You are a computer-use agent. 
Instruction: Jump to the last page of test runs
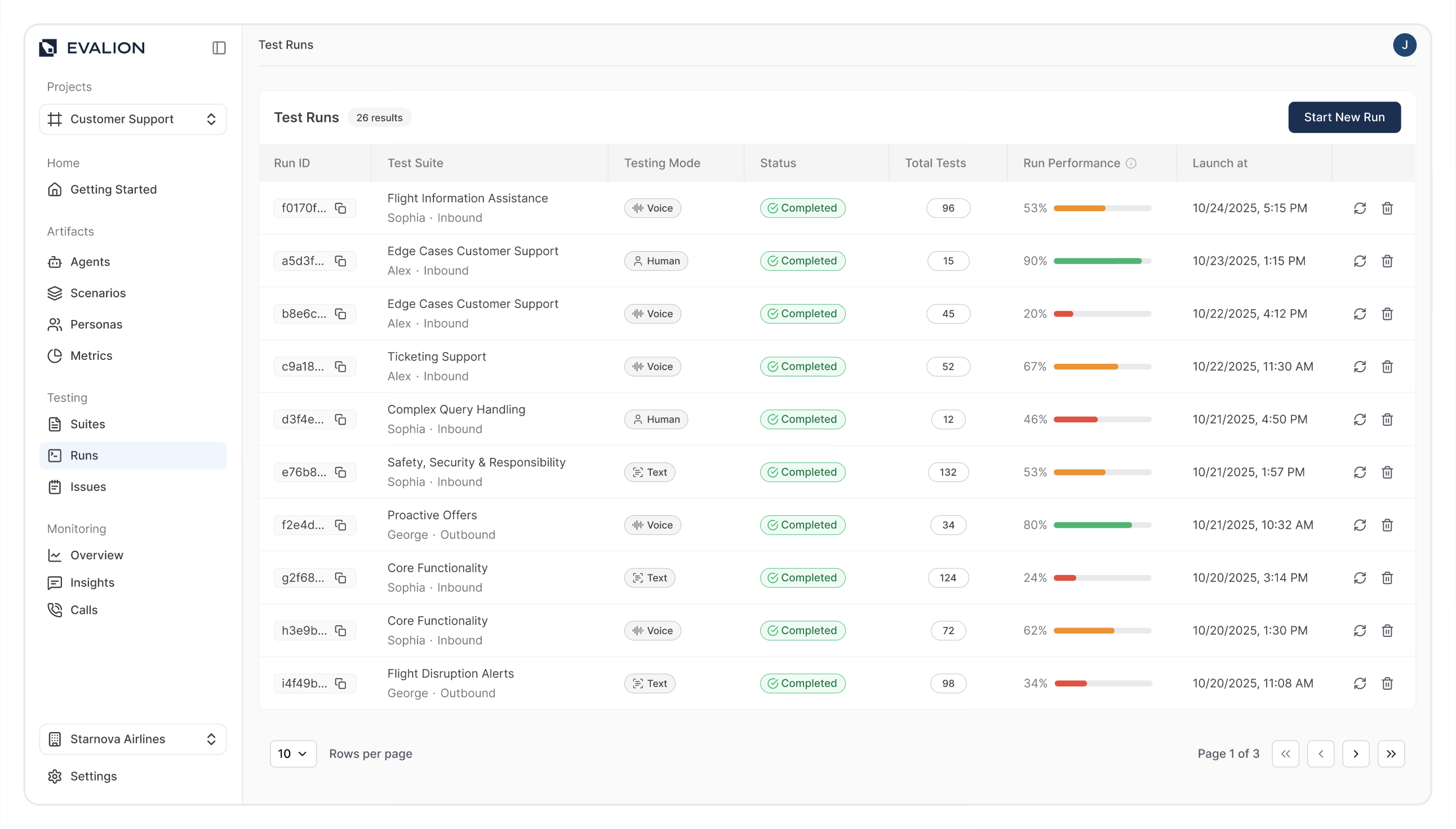[1392, 754]
